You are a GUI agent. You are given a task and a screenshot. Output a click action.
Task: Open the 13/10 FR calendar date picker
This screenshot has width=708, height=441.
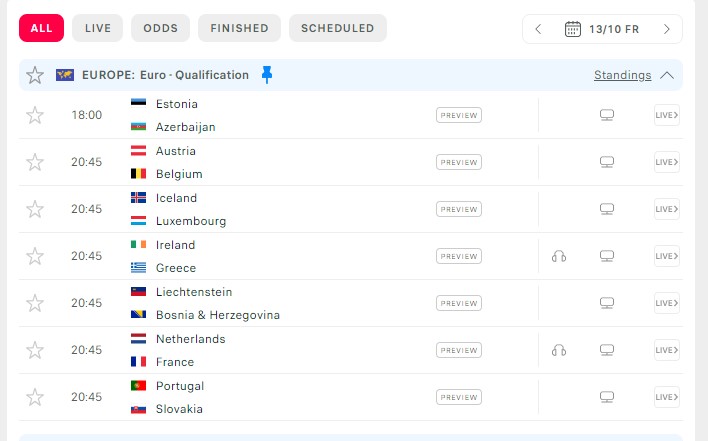[602, 29]
